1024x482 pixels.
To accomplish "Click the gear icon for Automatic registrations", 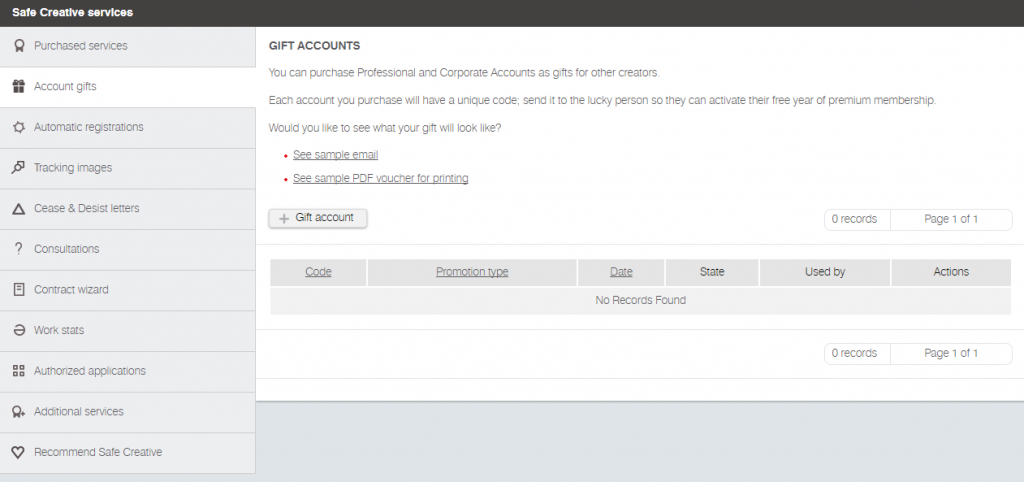I will tap(18, 127).
